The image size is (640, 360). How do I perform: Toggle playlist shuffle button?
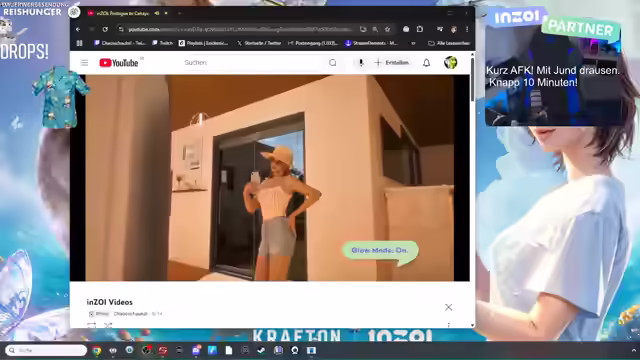point(108,325)
